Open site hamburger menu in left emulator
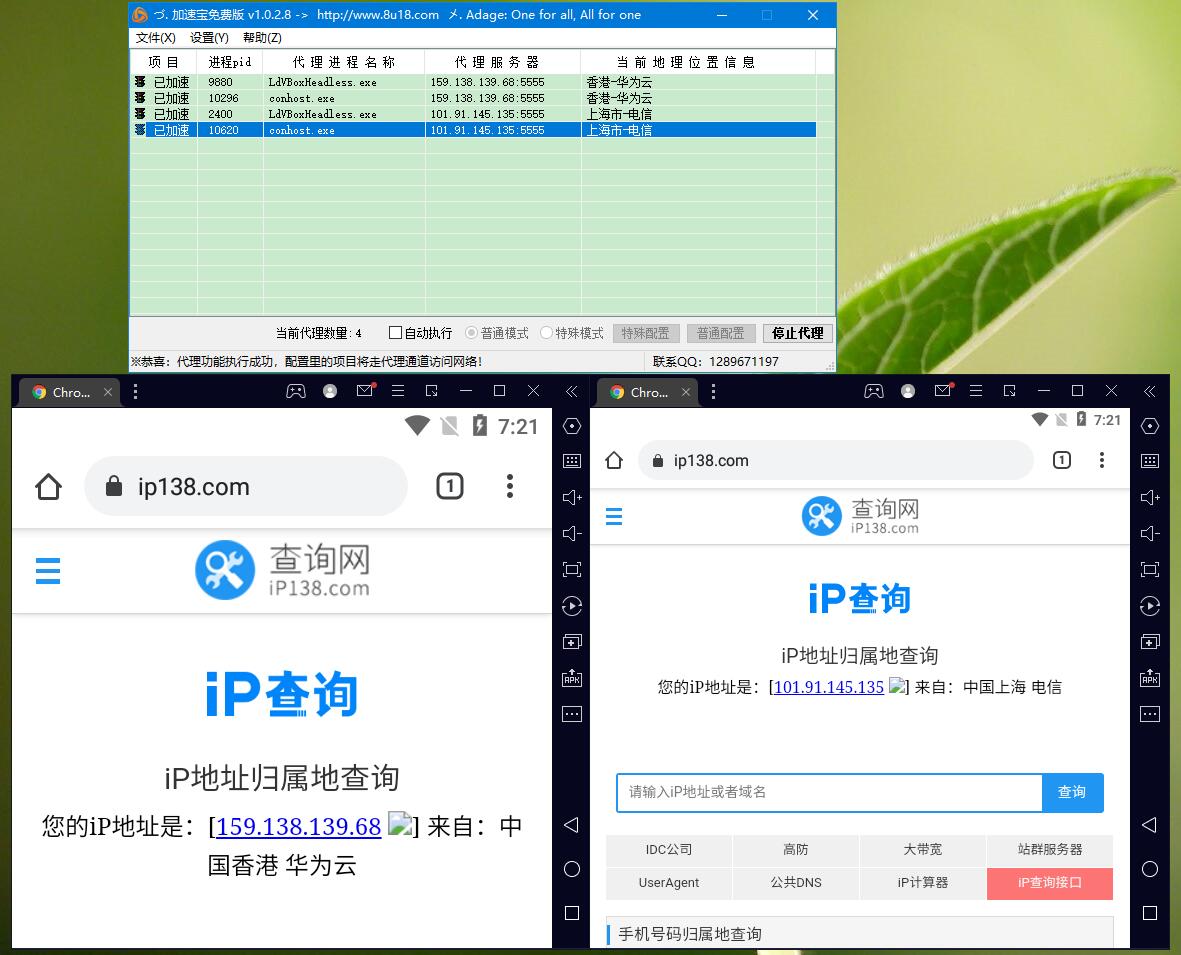The image size is (1181, 955). point(47,571)
